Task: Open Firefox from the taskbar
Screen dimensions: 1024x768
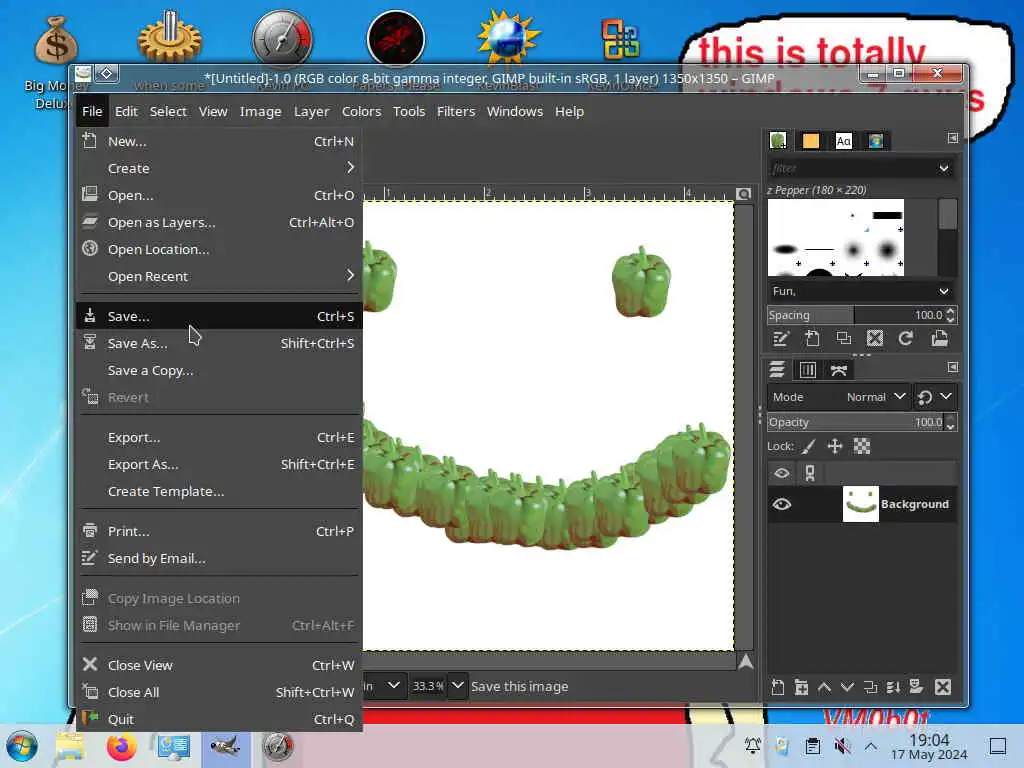Action: pos(121,746)
